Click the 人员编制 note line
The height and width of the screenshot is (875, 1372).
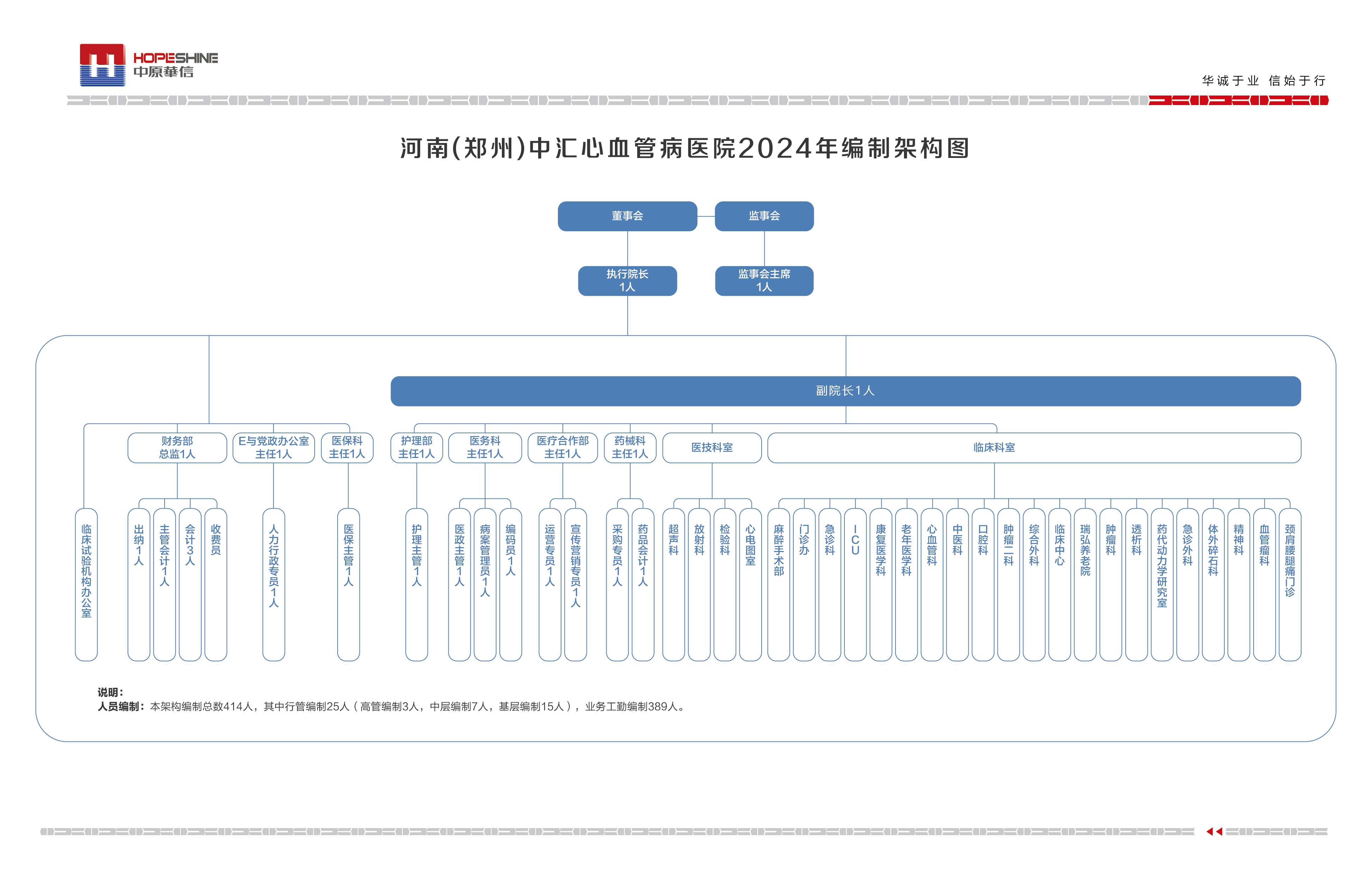click(x=392, y=707)
